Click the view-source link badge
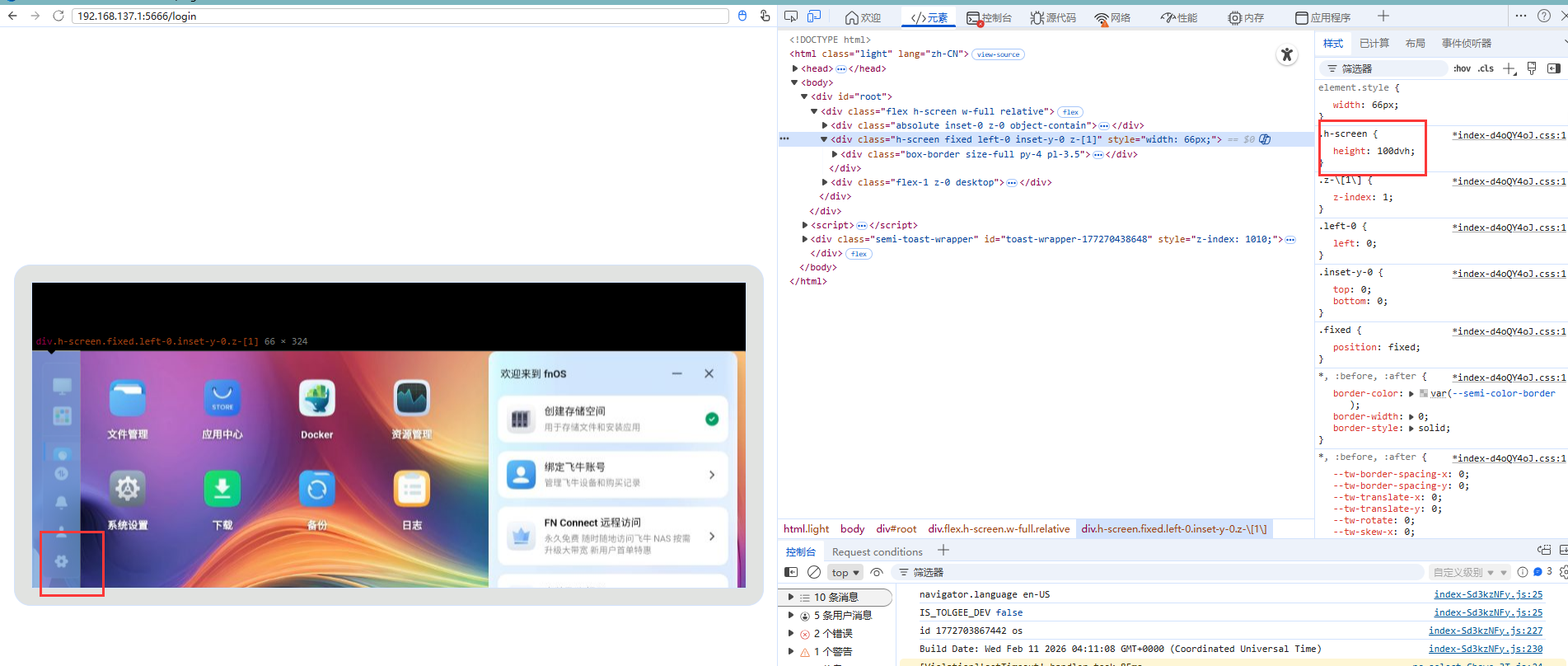The image size is (1568, 666). tap(998, 54)
